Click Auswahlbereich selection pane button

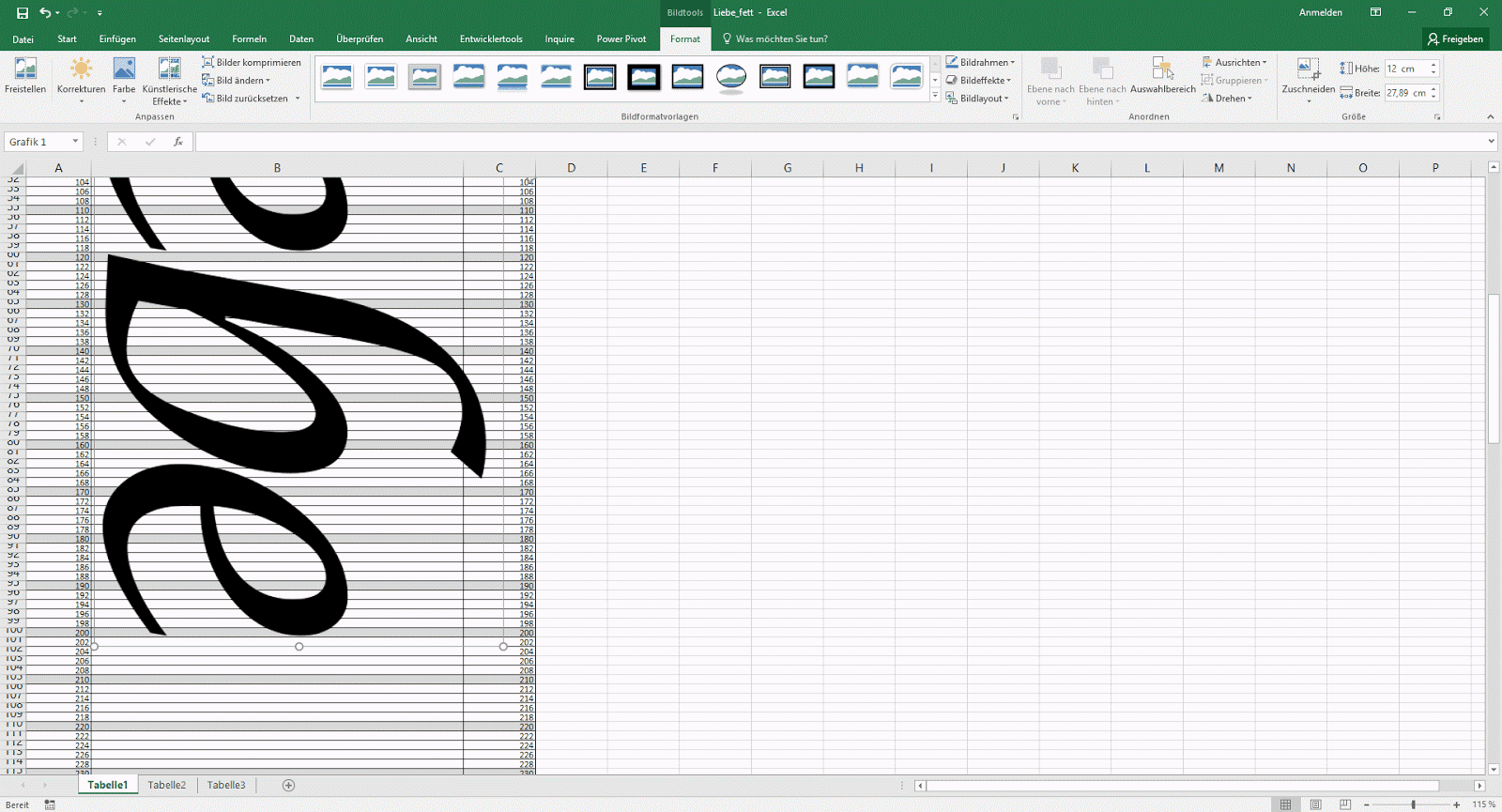1163,76
